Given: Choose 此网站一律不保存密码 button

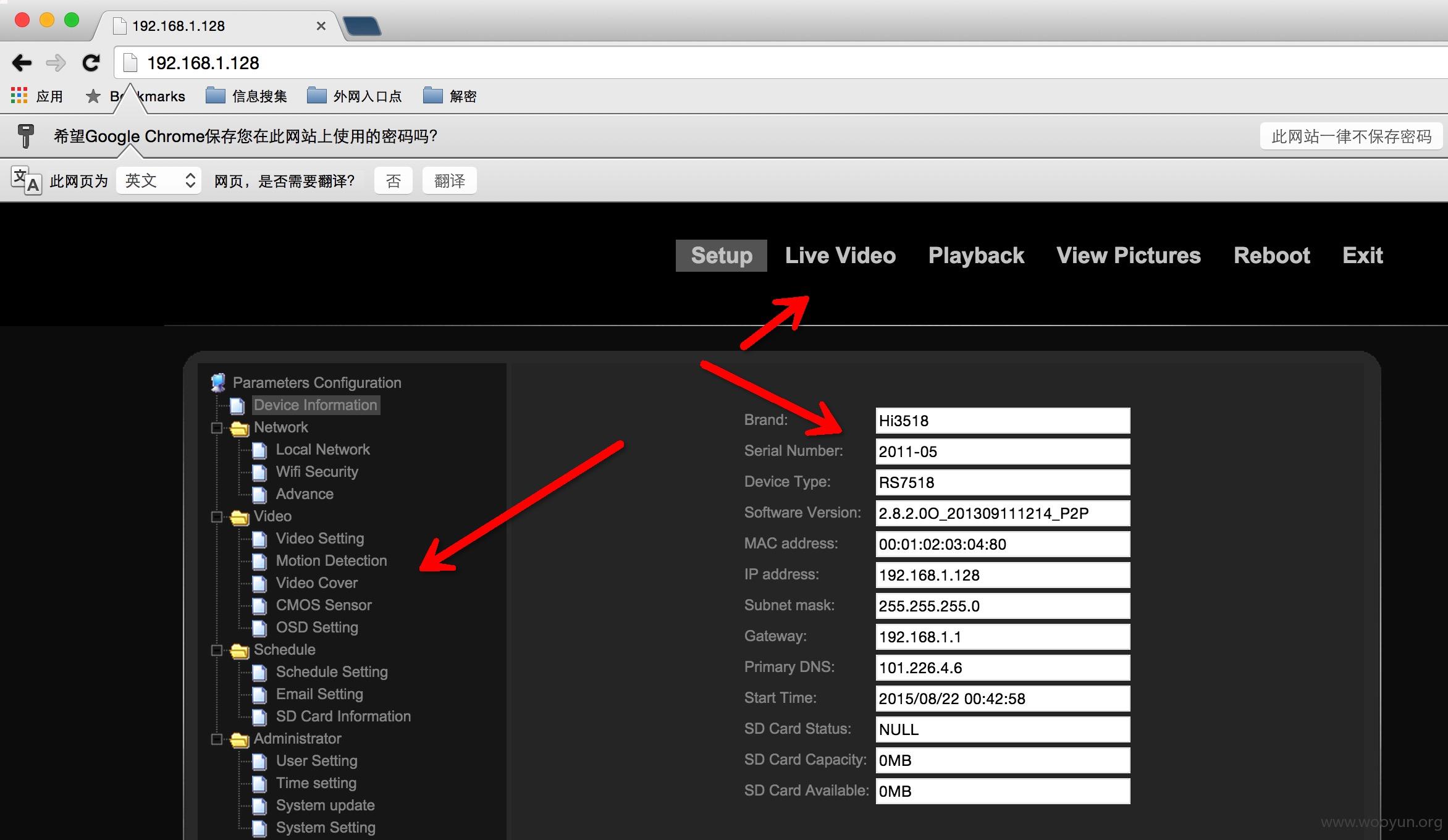Looking at the screenshot, I should [1351, 136].
